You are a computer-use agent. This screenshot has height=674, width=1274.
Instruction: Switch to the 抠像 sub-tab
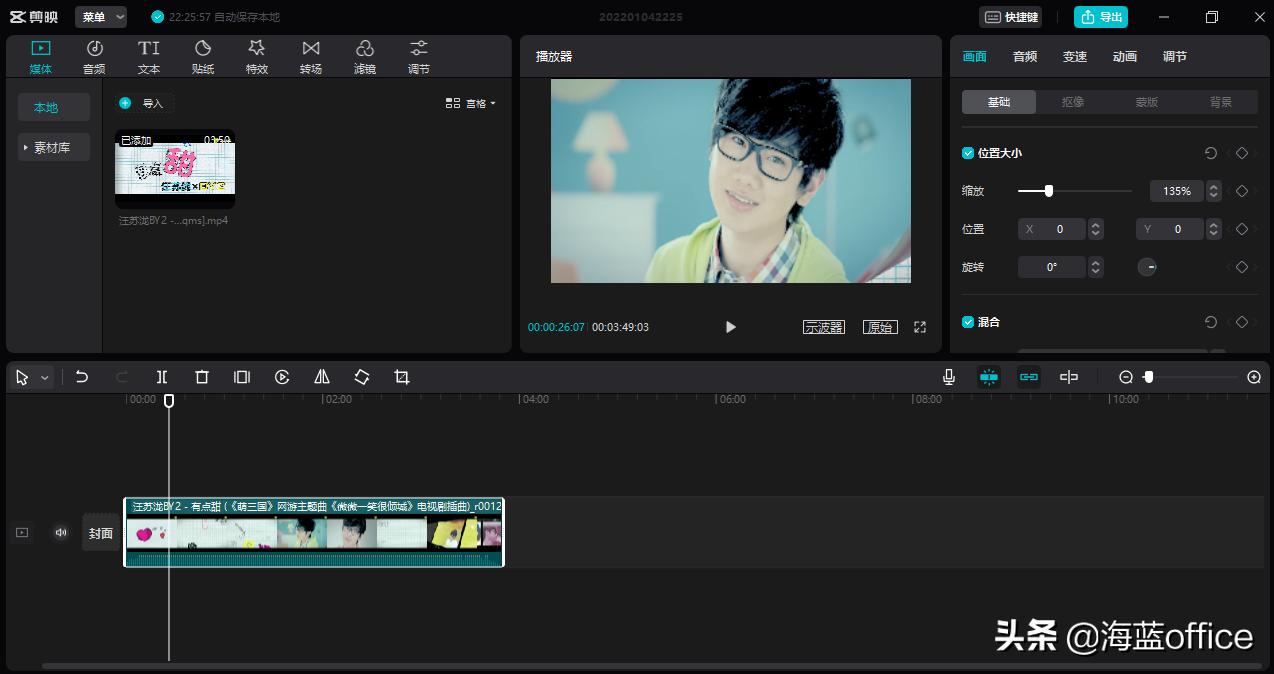pos(1073,102)
